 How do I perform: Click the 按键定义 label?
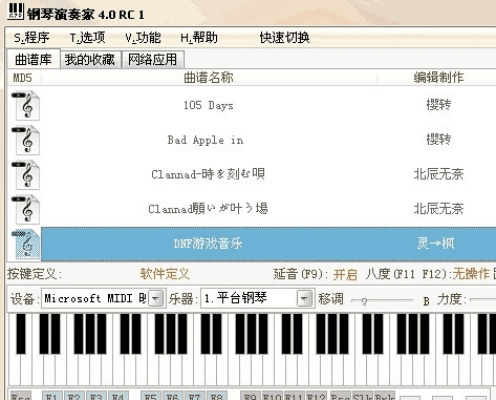(34, 274)
